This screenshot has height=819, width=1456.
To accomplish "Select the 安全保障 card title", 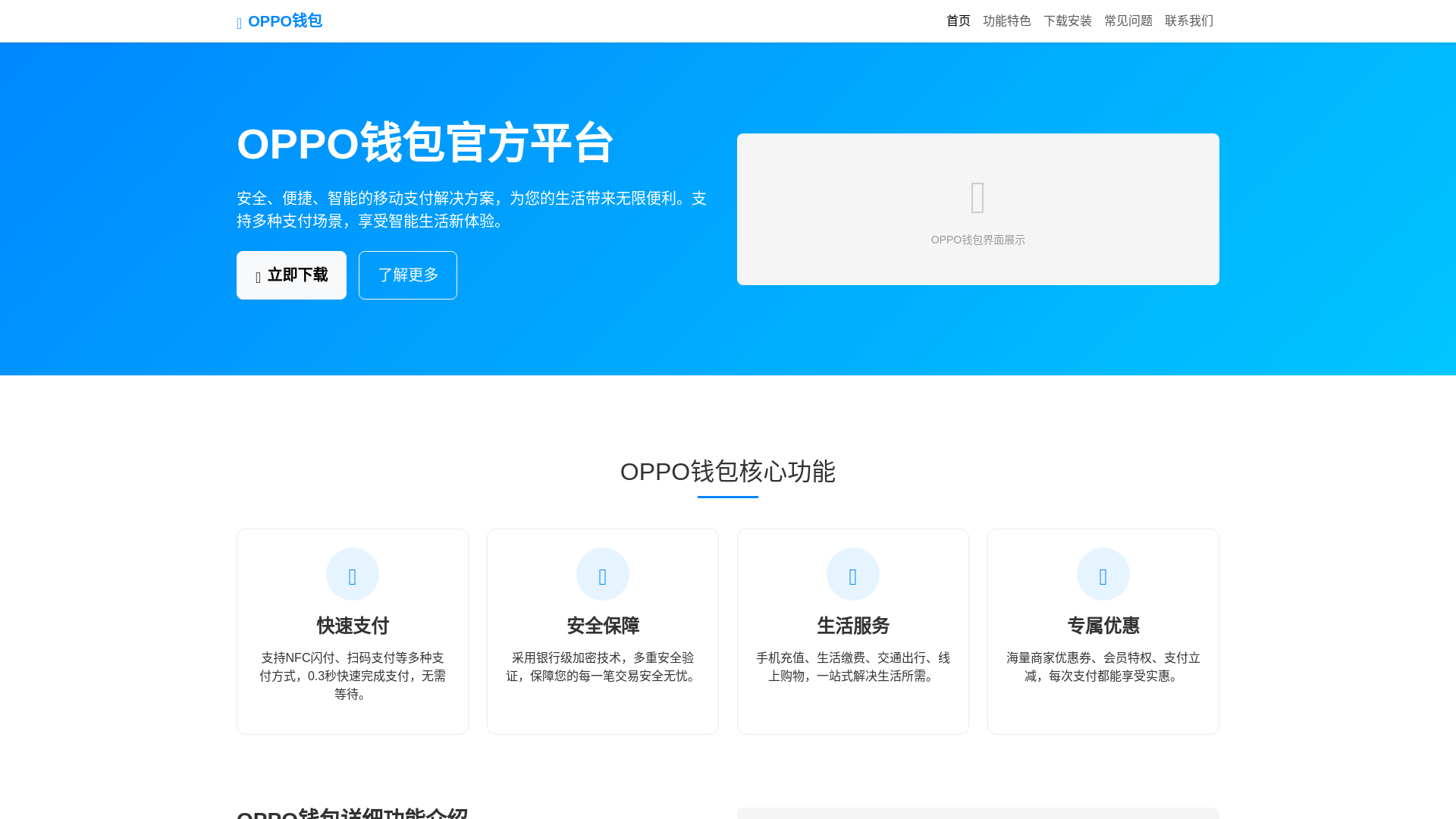I will point(603,626).
